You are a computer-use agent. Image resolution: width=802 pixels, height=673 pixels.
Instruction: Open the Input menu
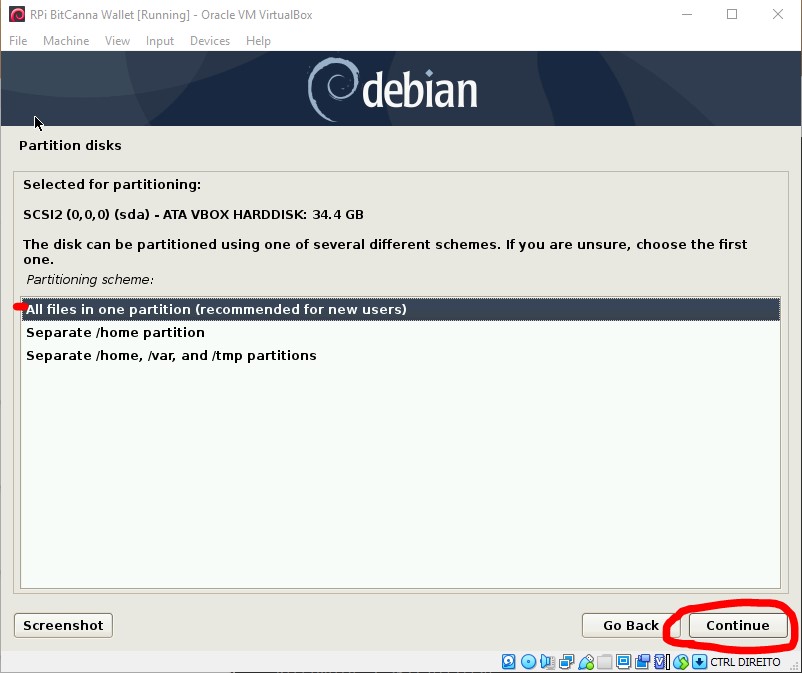tap(160, 41)
